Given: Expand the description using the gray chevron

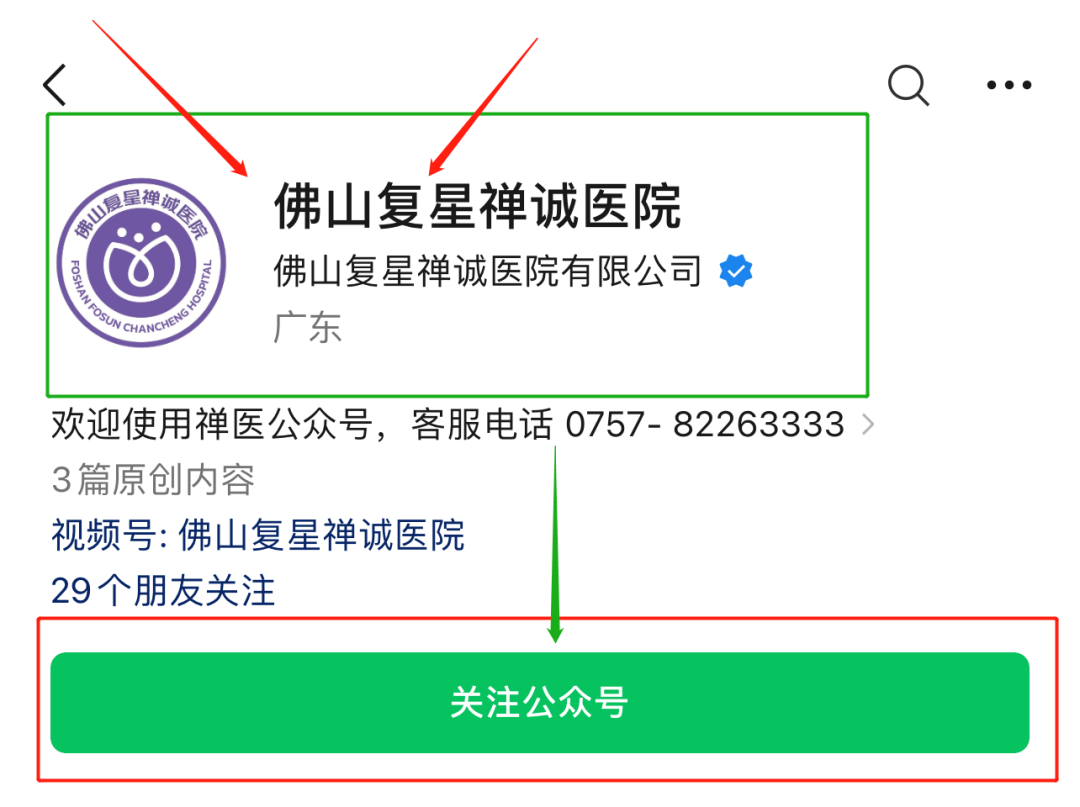Looking at the screenshot, I should click(869, 424).
